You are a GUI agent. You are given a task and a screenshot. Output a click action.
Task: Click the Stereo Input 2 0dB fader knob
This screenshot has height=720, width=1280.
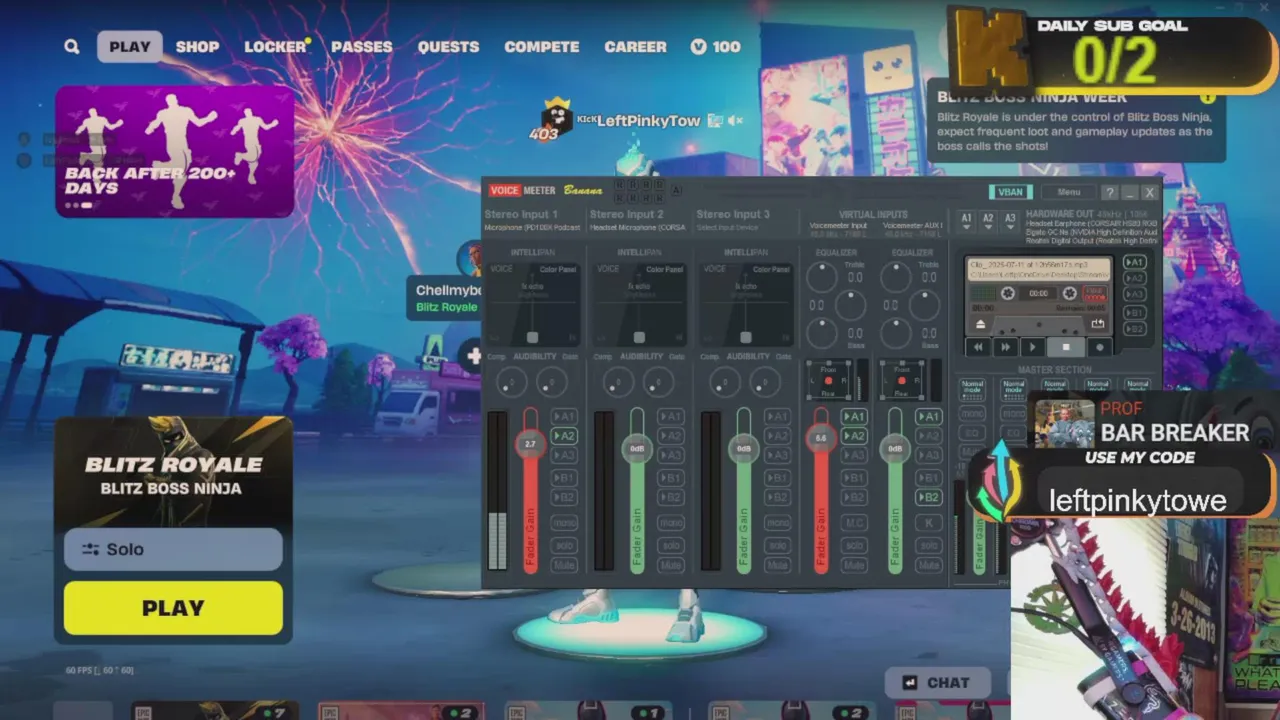(x=637, y=449)
